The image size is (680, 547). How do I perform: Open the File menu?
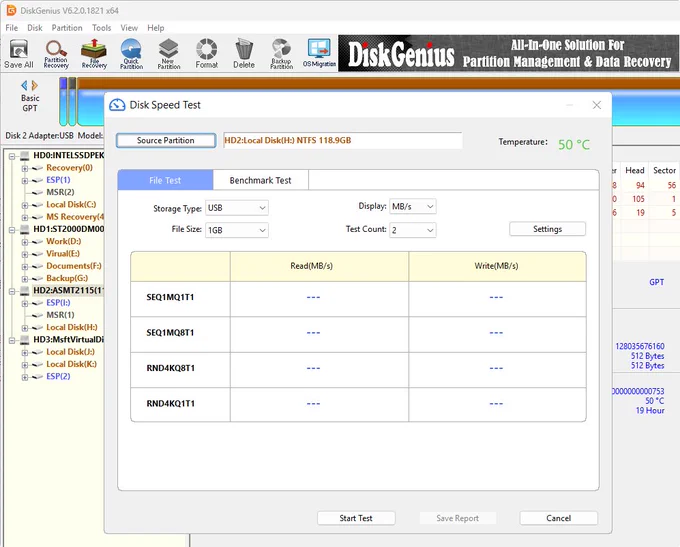12,28
